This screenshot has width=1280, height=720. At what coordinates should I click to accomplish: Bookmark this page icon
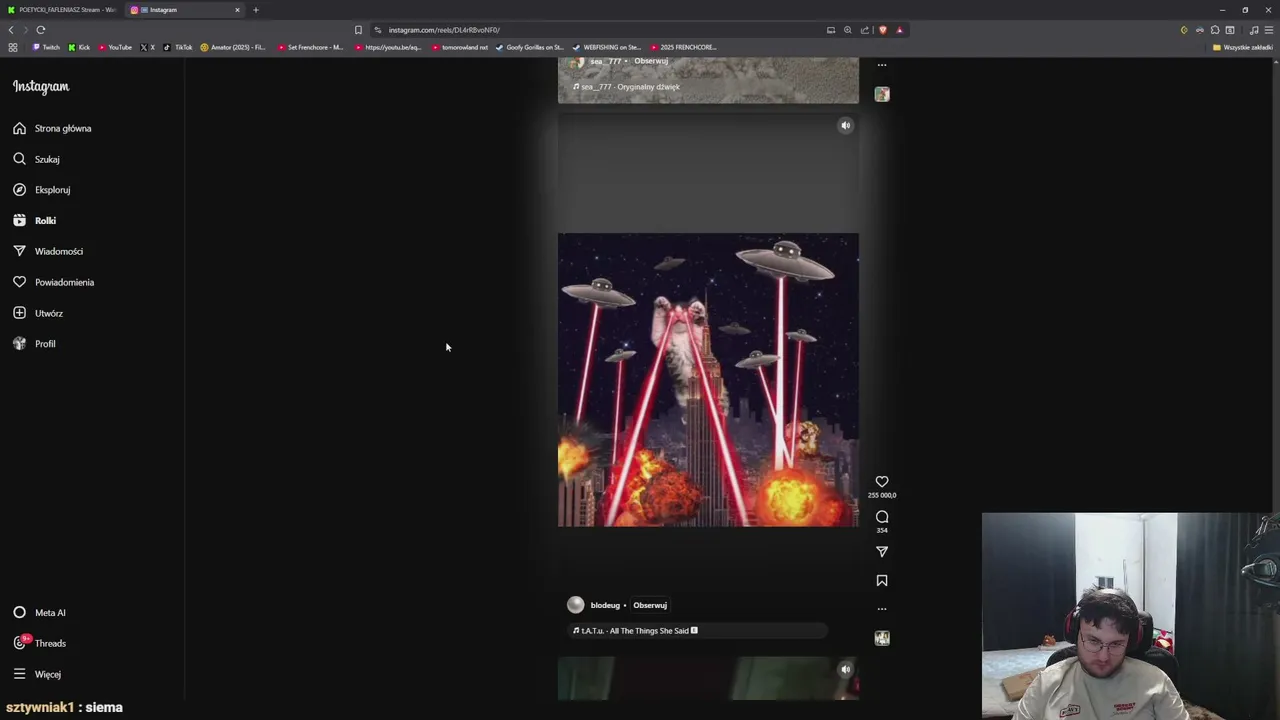pos(358,30)
